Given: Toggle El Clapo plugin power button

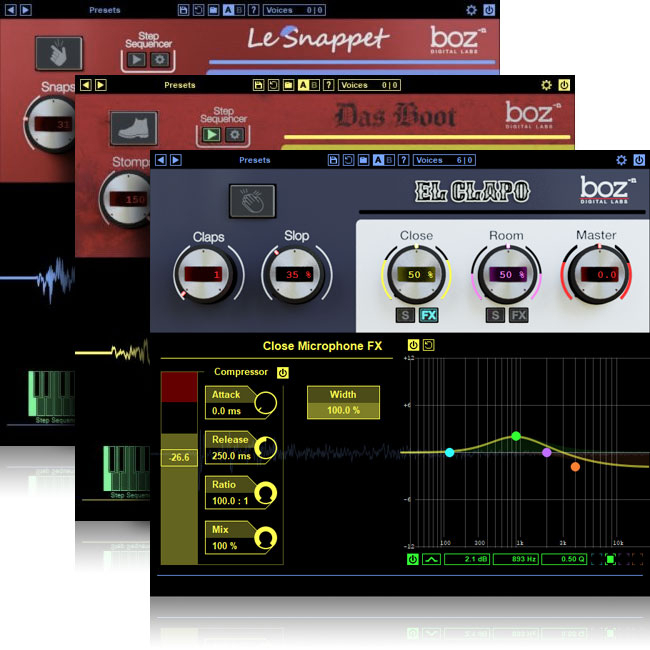Looking at the screenshot, I should (x=639, y=160).
